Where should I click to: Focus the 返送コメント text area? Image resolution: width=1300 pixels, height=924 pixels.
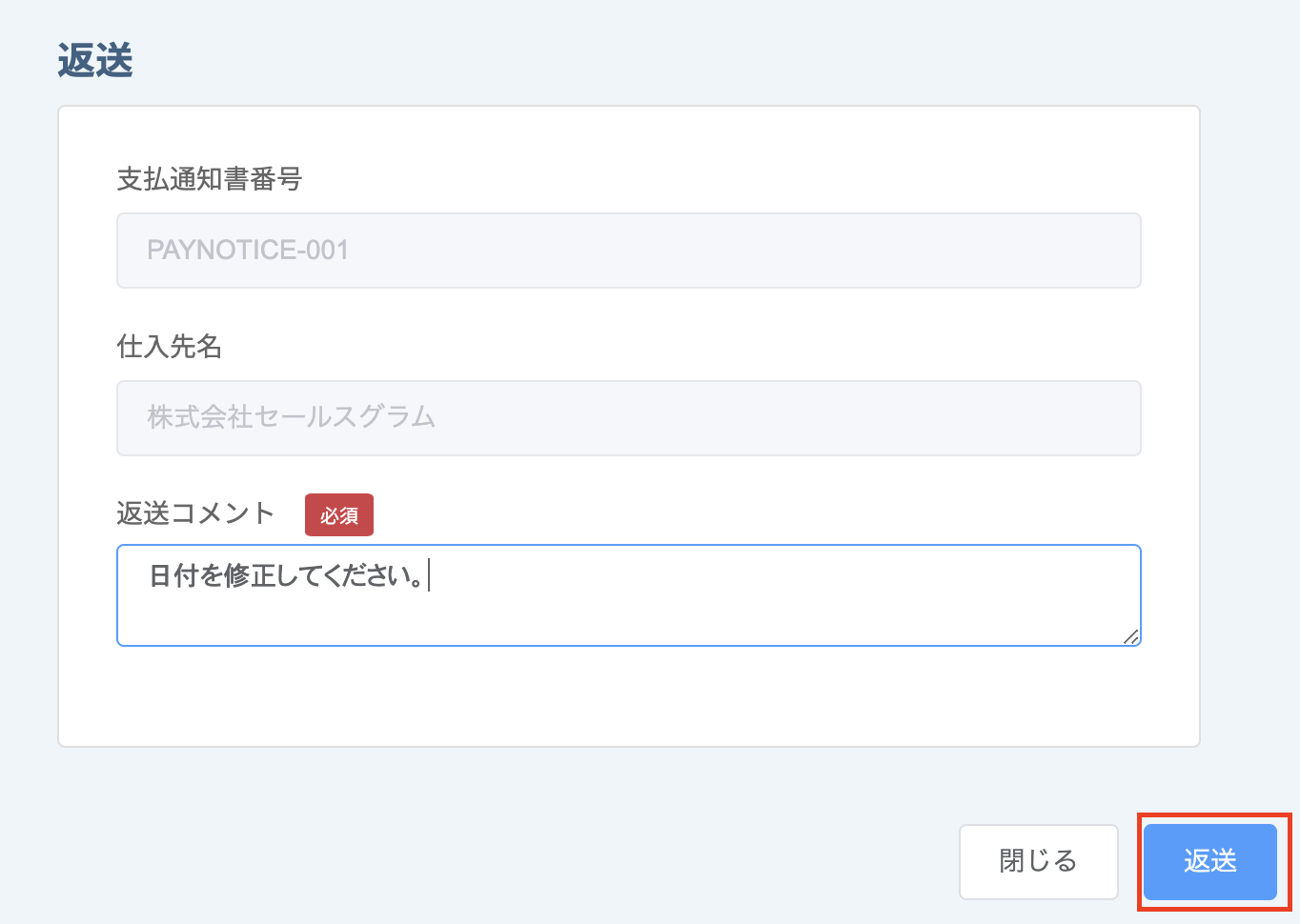628,595
